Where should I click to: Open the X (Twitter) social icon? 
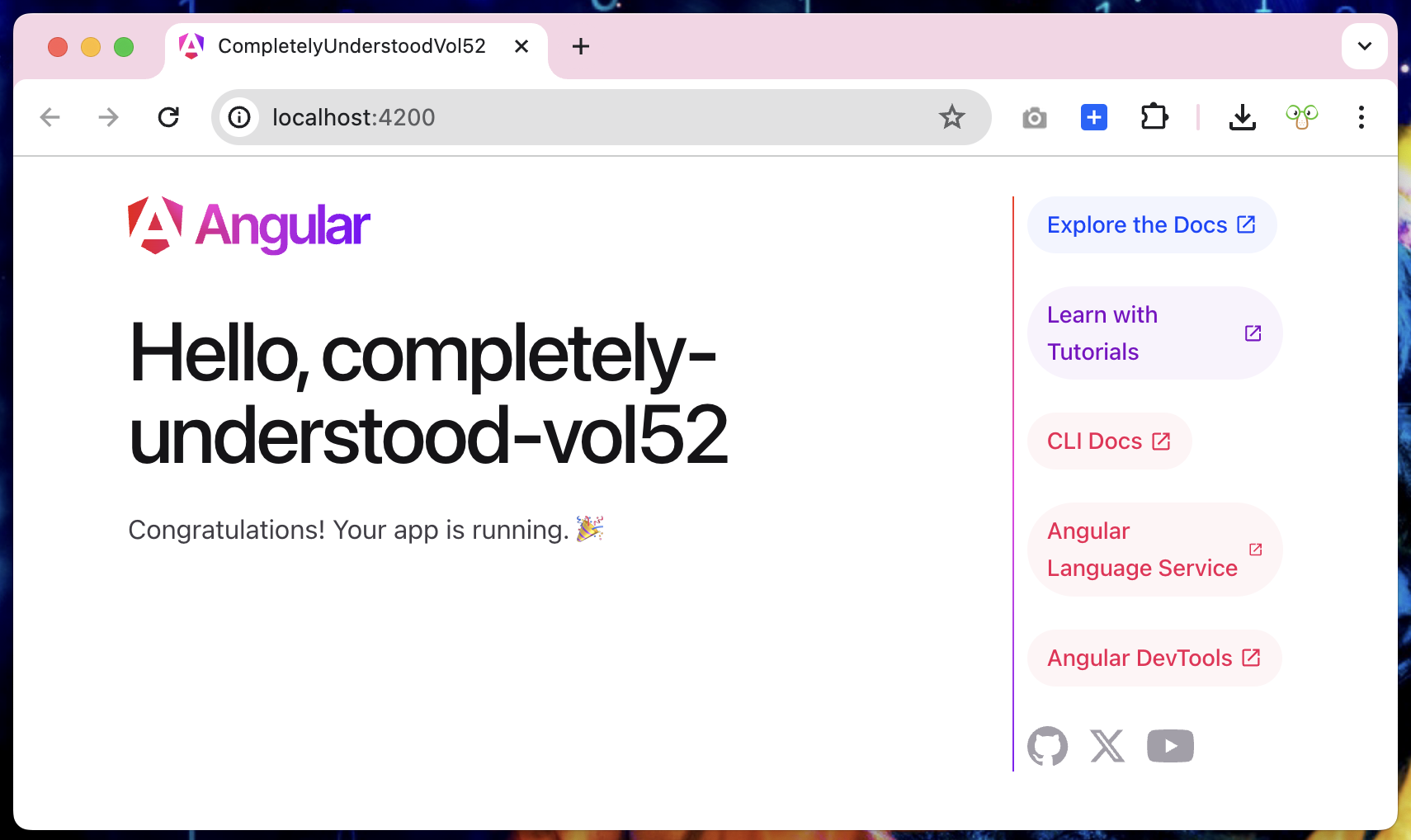point(1107,746)
